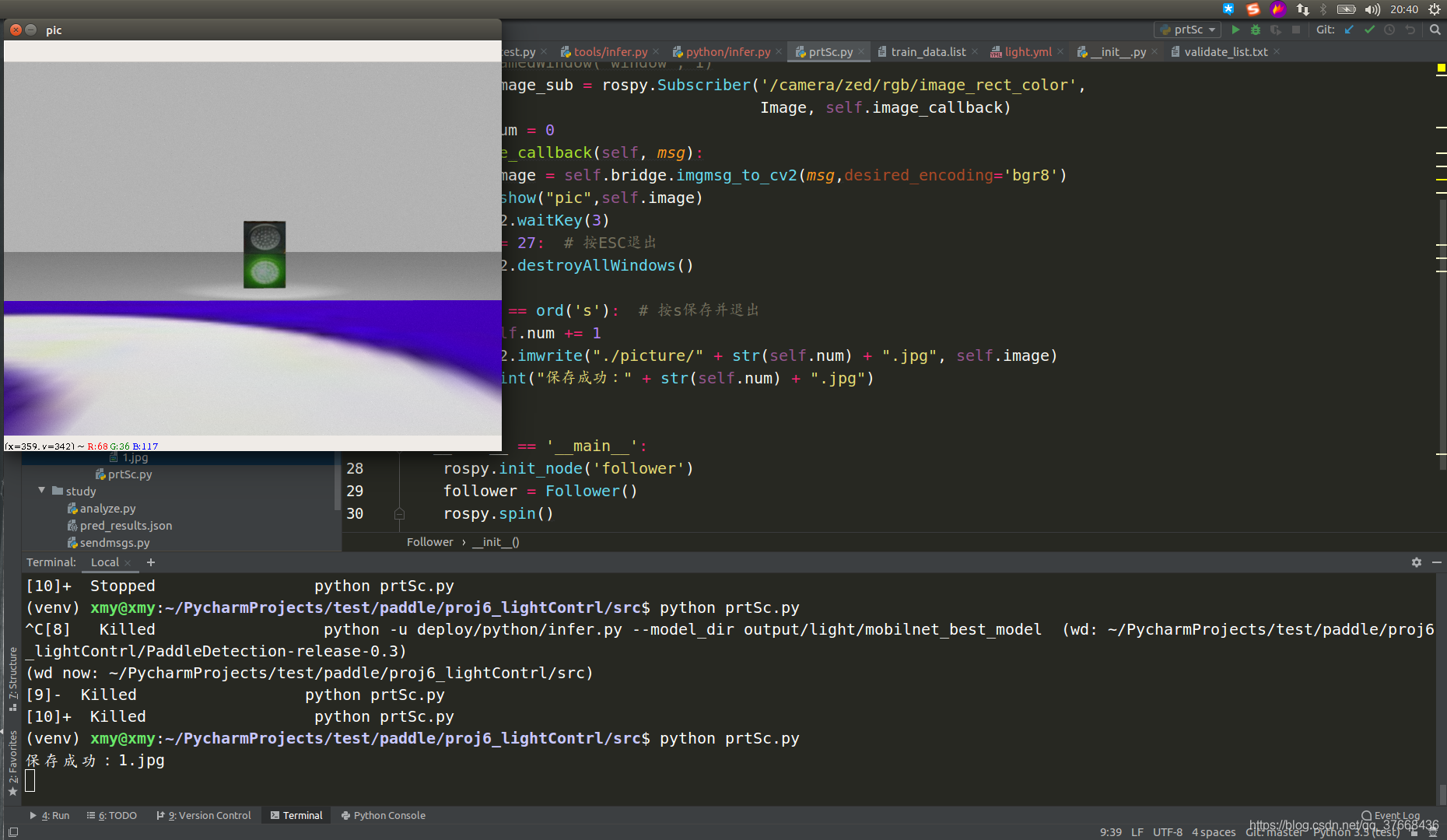Add a new terminal session
The image size is (1447, 840).
point(151,562)
